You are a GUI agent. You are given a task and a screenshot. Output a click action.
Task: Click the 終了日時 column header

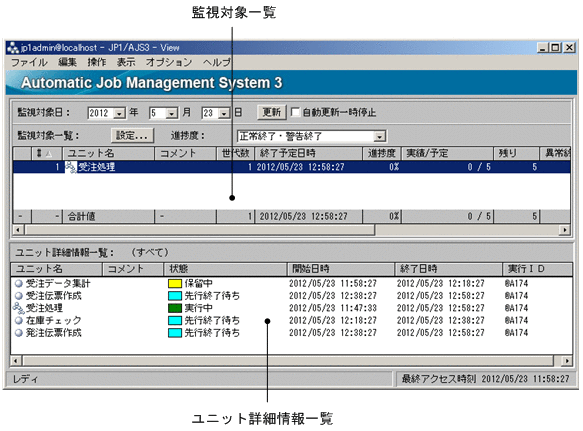click(449, 269)
